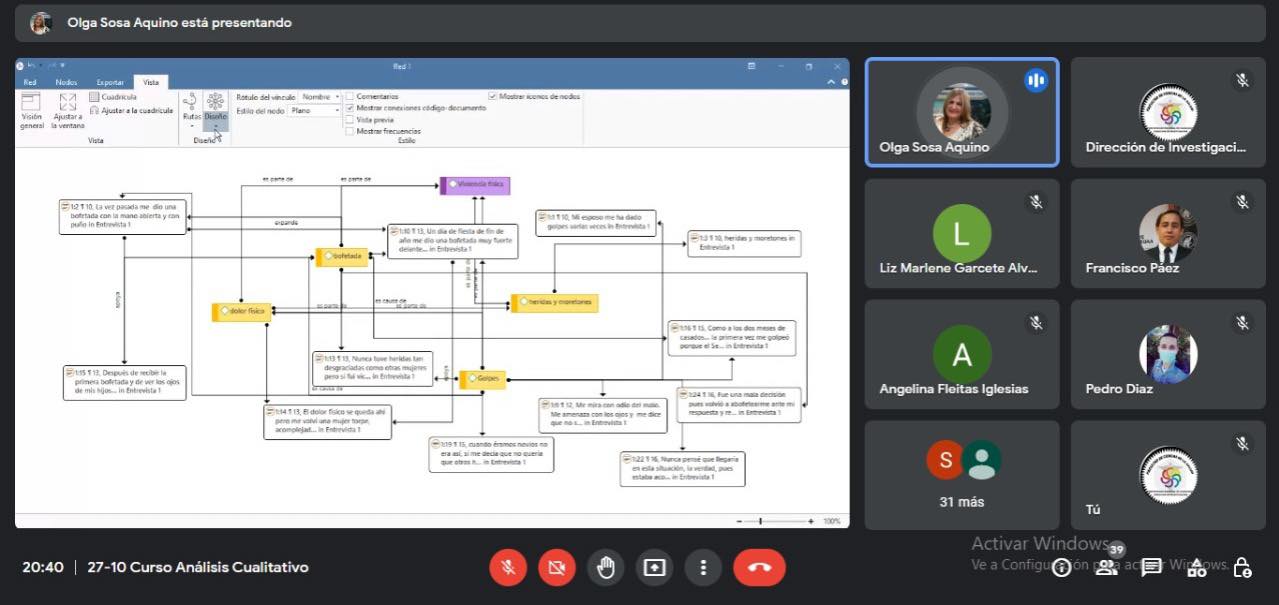Toggle the Cuadrícula grid checkbox
This screenshot has height=605, width=1279.
click(113, 97)
